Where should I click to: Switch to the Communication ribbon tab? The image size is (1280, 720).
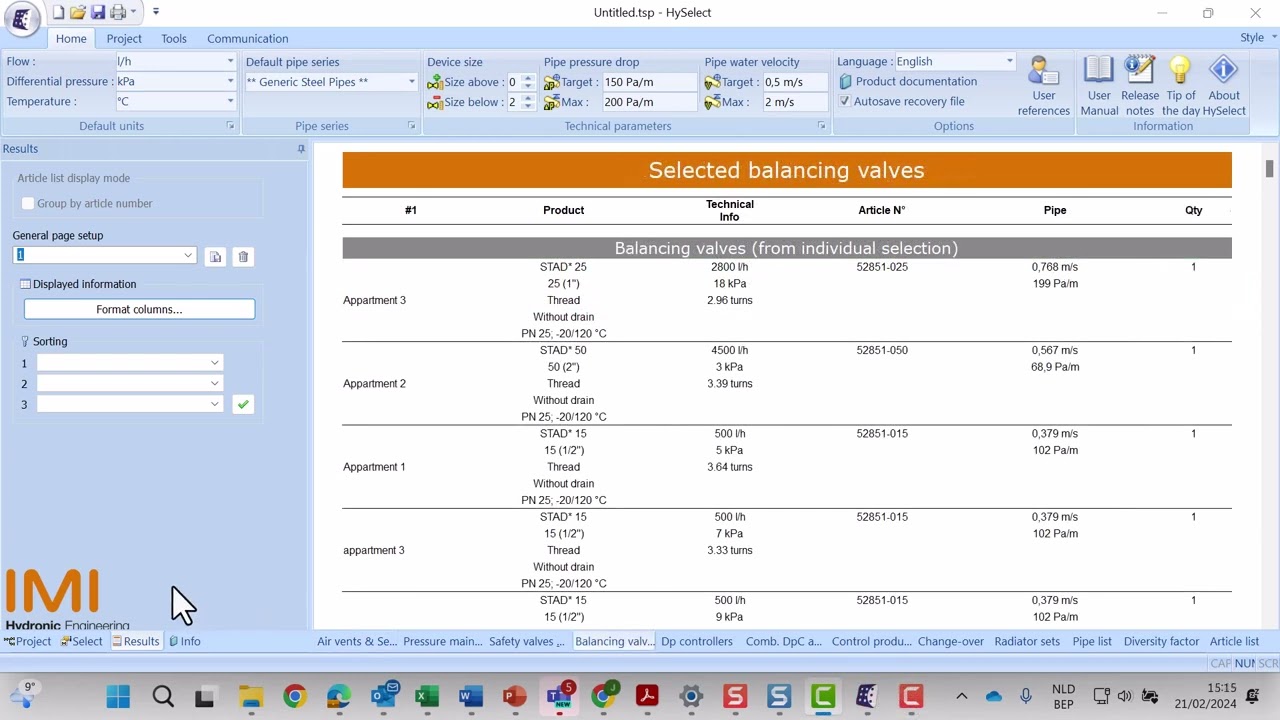(248, 39)
